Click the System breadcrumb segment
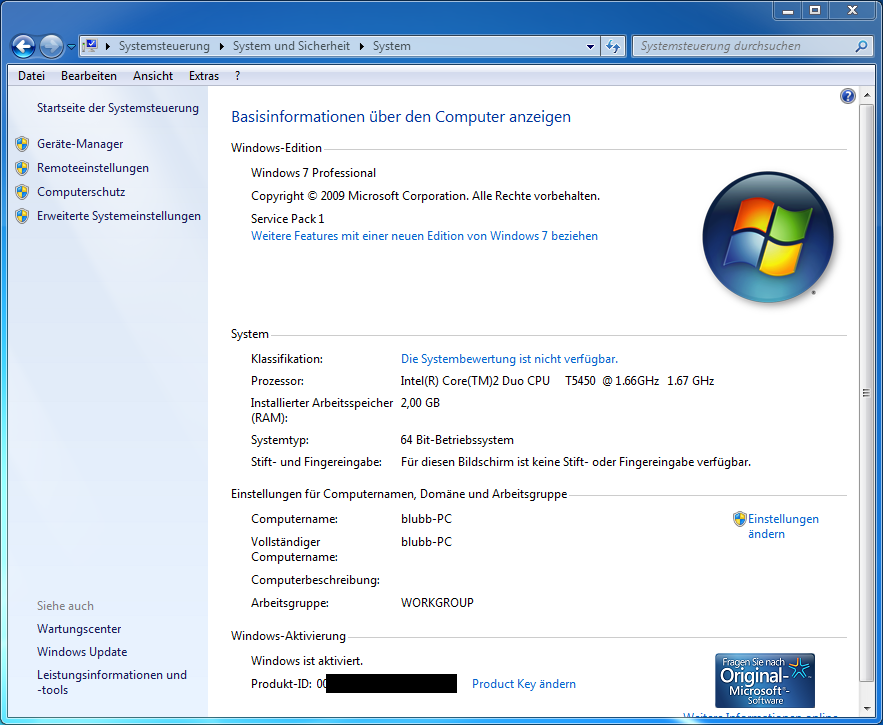883x725 pixels. [x=391, y=46]
